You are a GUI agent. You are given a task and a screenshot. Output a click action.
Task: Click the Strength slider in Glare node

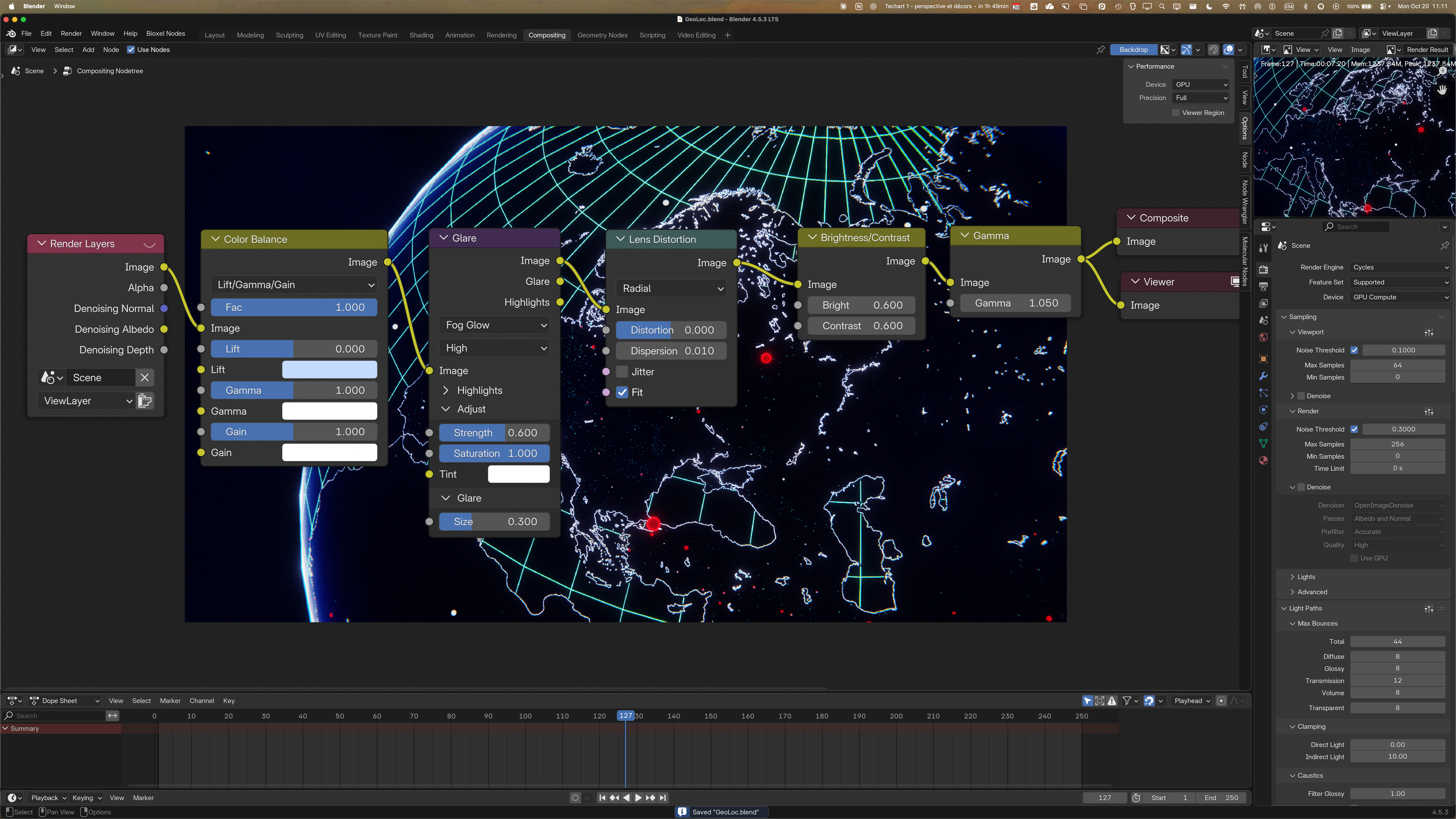[495, 433]
